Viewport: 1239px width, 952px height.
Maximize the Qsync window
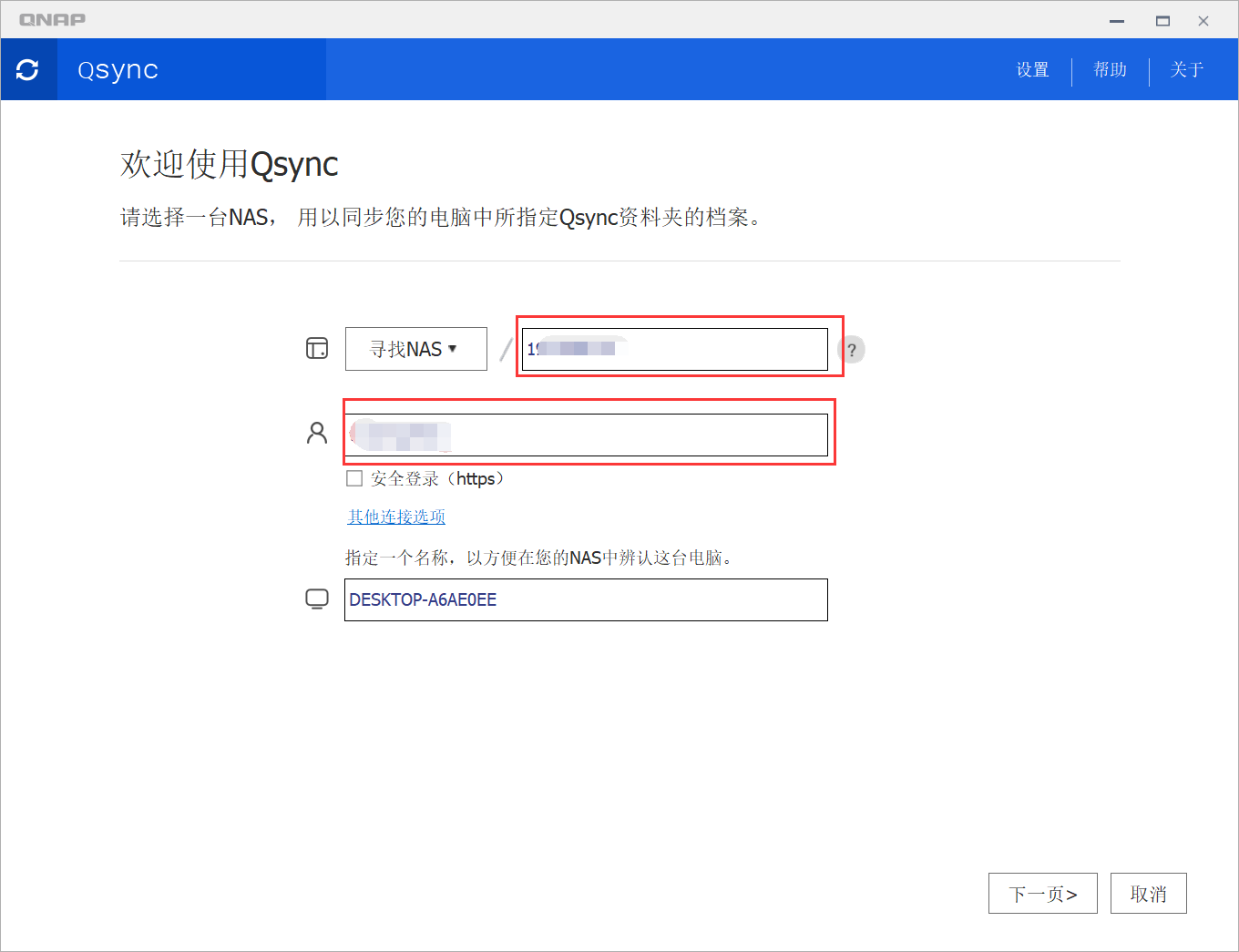(x=1162, y=20)
